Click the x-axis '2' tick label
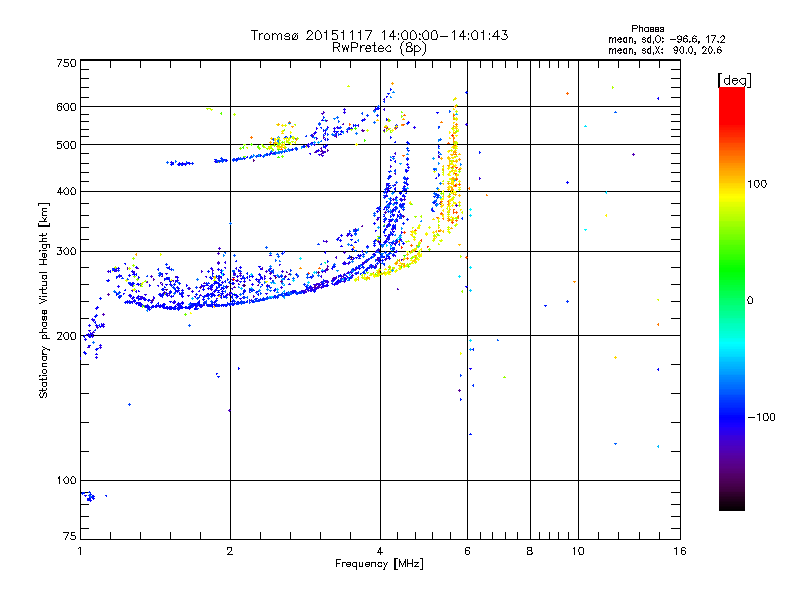 pyautogui.click(x=230, y=551)
